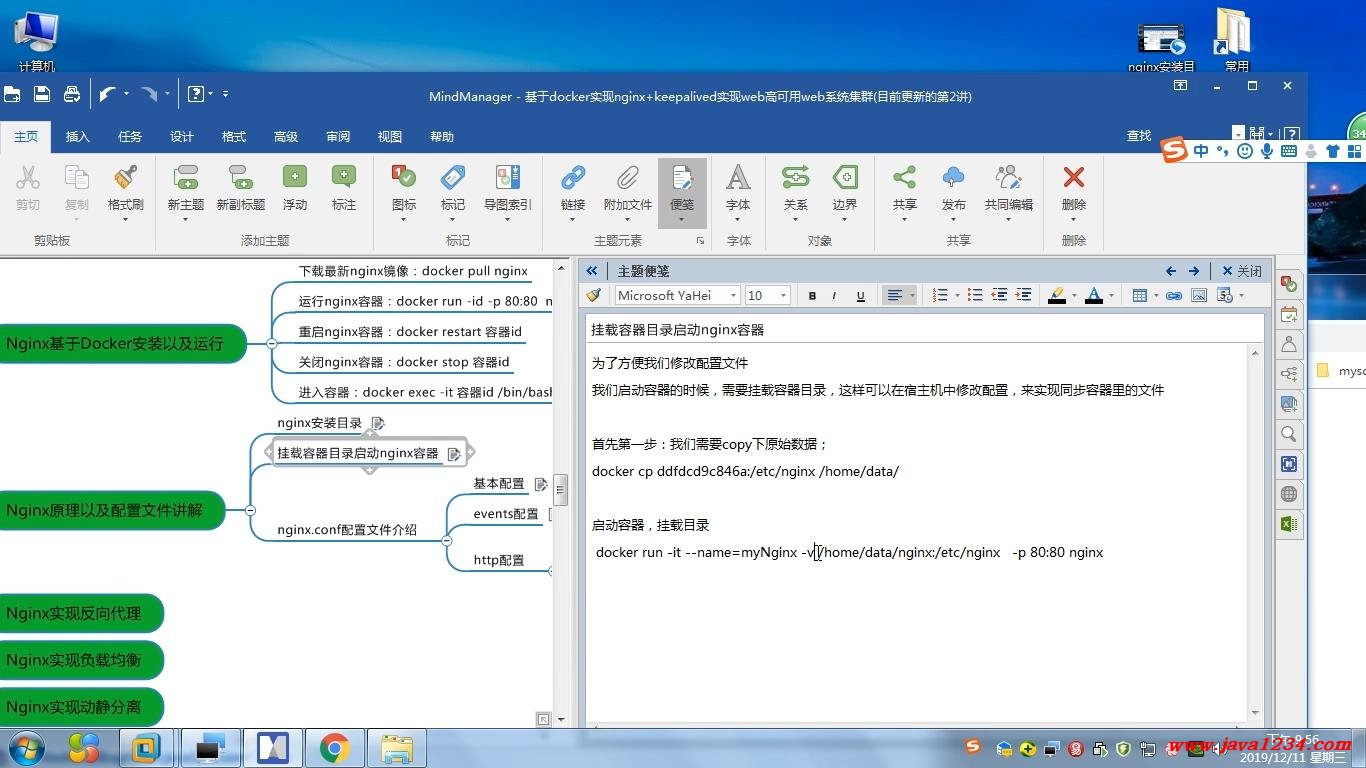Toggle paragraph alignment button in notes

click(x=895, y=295)
